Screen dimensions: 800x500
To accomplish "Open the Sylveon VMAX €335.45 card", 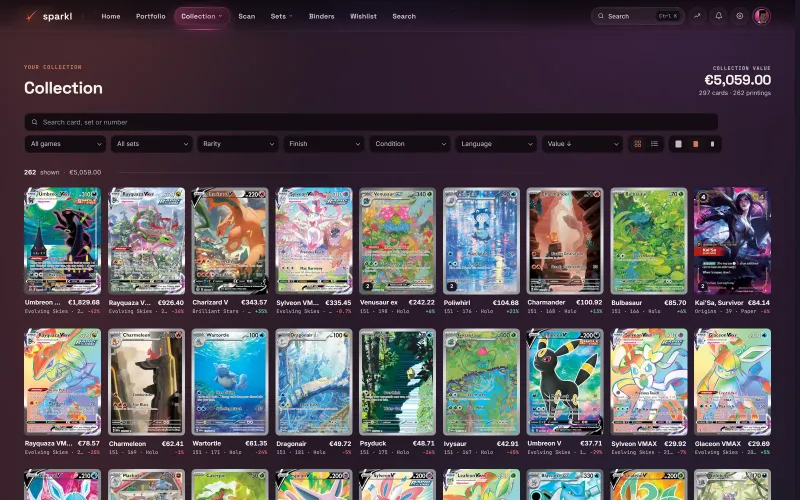I will [x=314, y=241].
